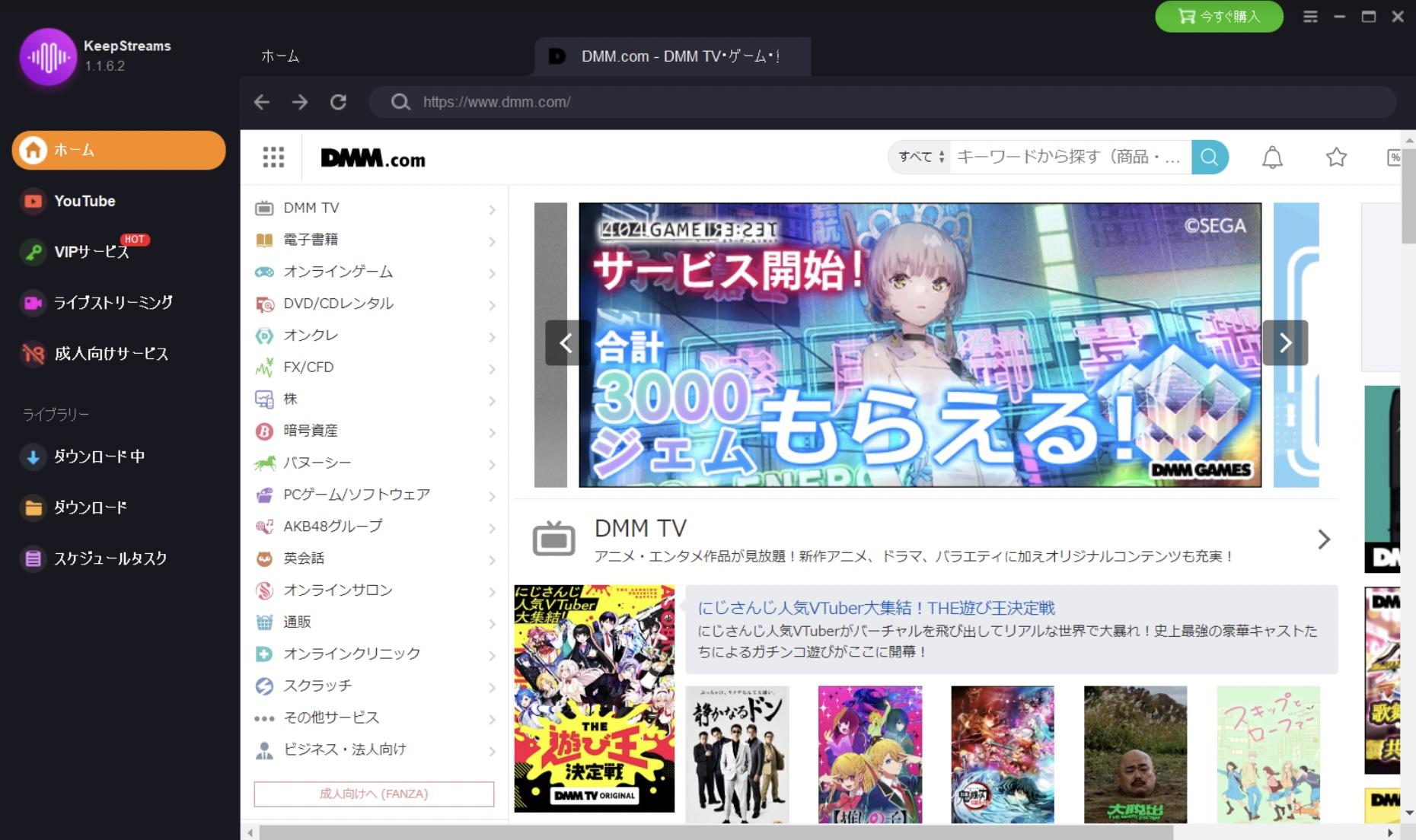
Task: Click the YouTube sidebar icon
Action: [33, 202]
